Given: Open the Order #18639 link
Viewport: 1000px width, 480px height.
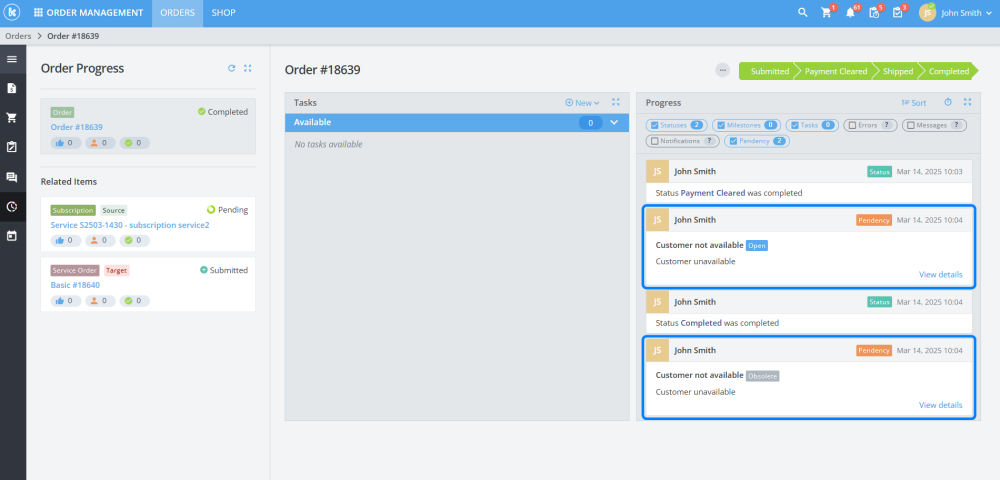Looking at the screenshot, I should 77,127.
